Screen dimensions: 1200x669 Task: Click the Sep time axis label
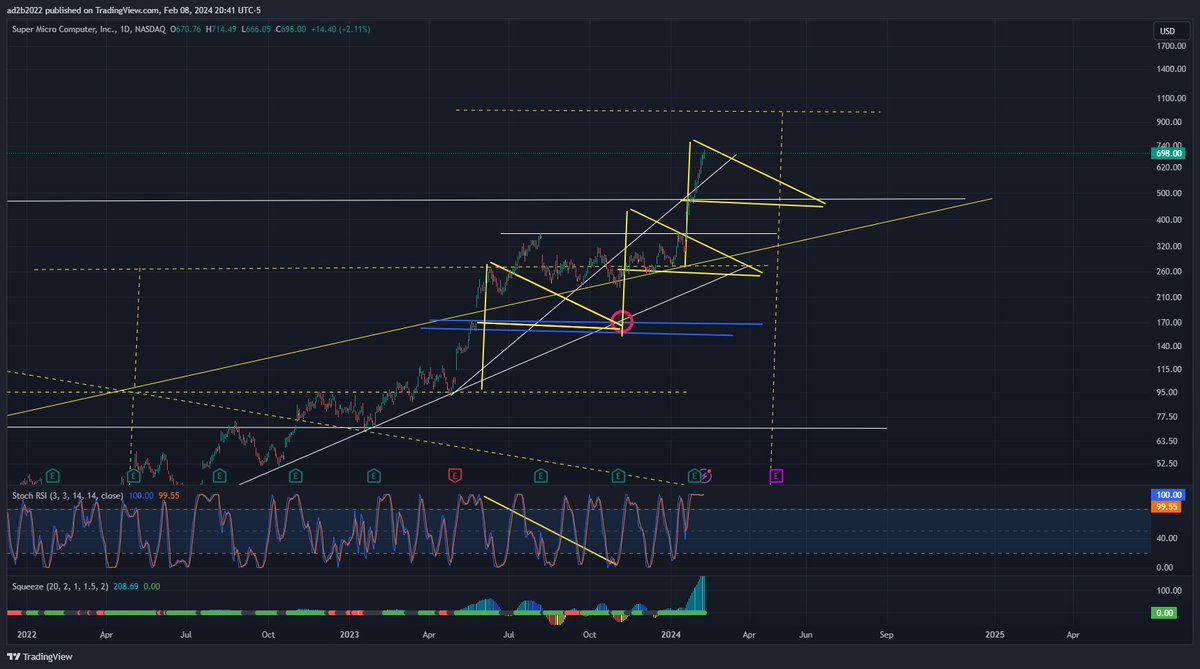(x=886, y=634)
